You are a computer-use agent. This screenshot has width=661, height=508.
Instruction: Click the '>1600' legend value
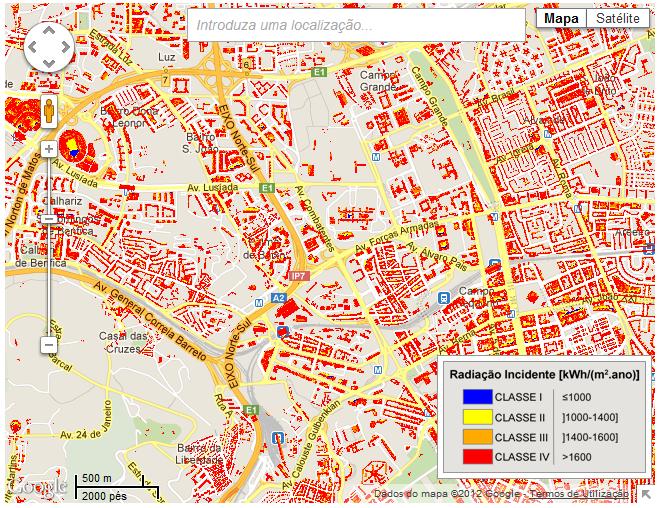[577, 457]
